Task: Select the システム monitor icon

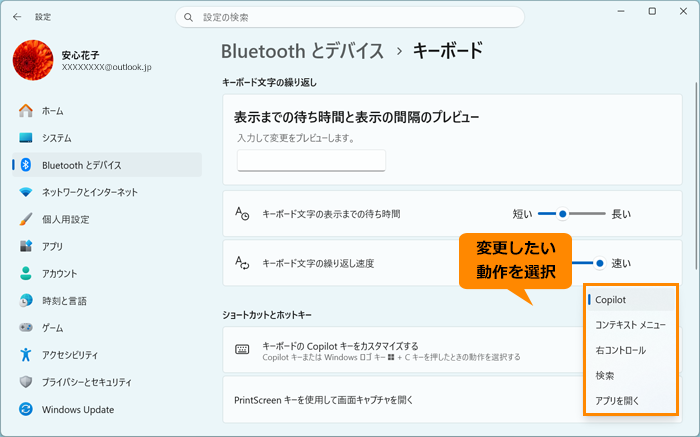Action: pos(26,138)
